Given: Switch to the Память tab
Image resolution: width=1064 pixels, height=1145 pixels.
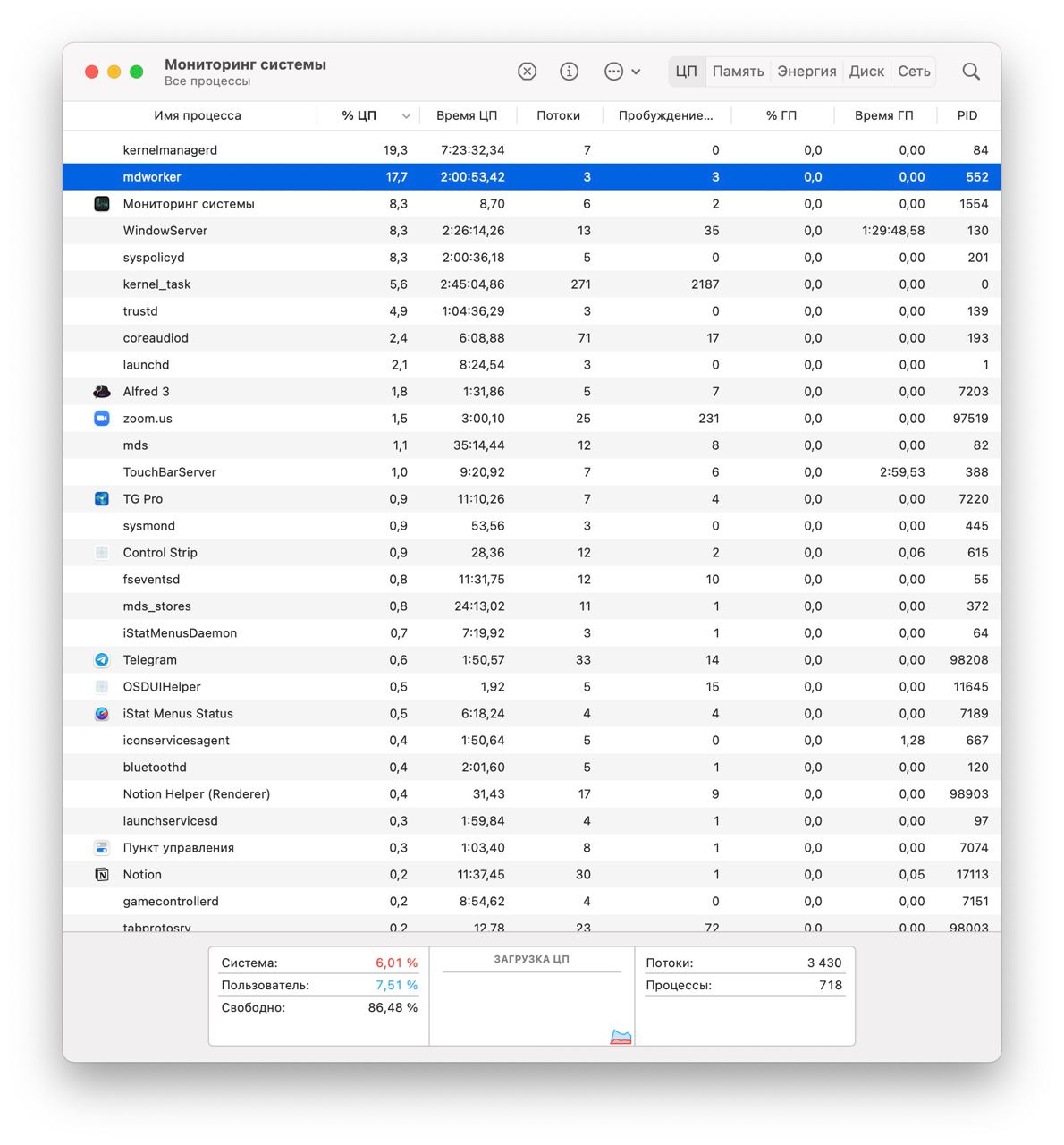Looking at the screenshot, I should [x=738, y=72].
